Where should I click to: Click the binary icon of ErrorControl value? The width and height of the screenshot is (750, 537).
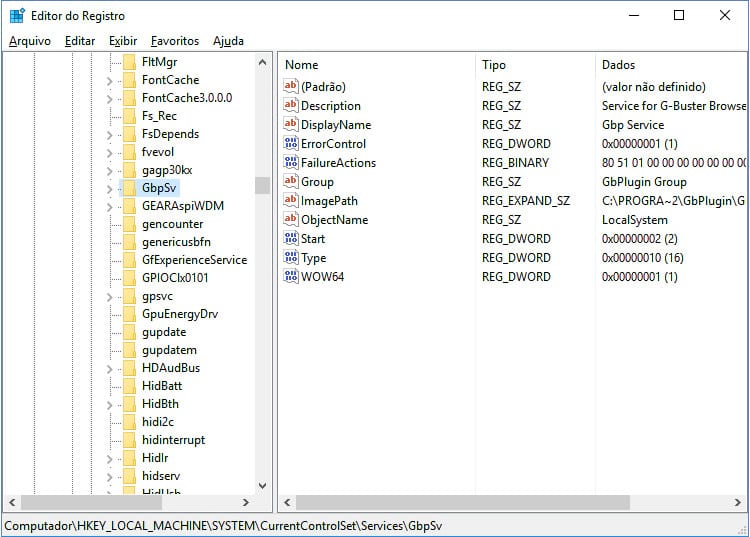(290, 143)
